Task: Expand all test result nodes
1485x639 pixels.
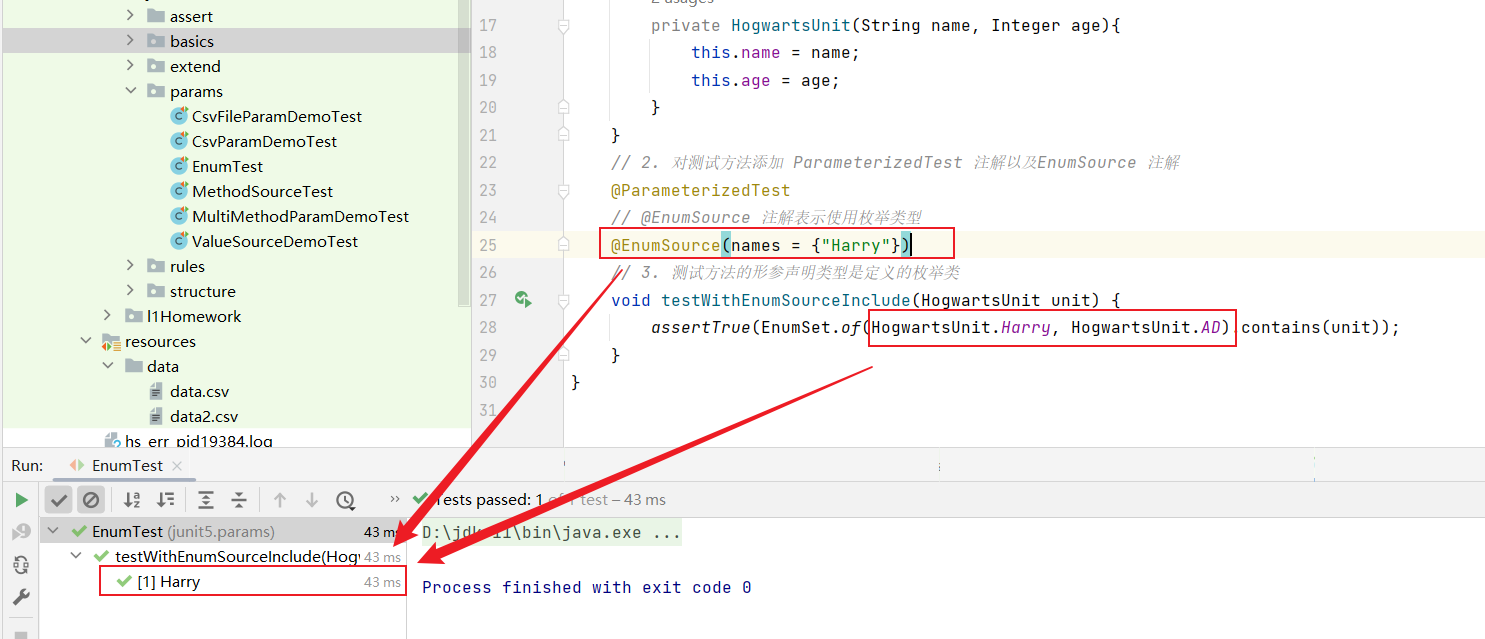Action: (x=206, y=500)
